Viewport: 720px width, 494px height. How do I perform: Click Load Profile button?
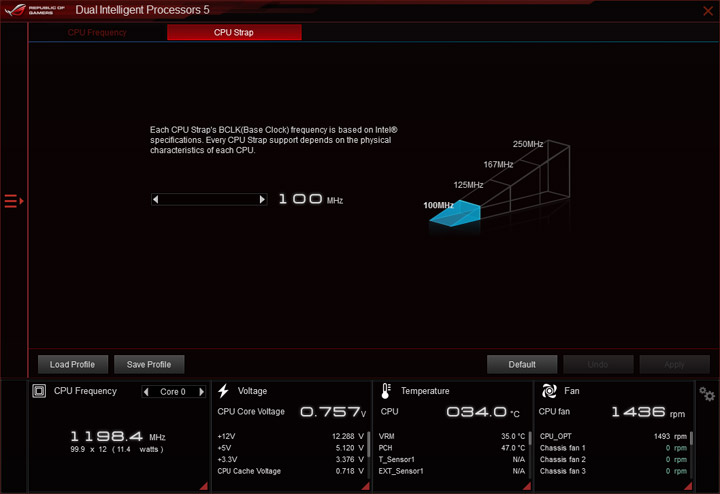[73, 365]
